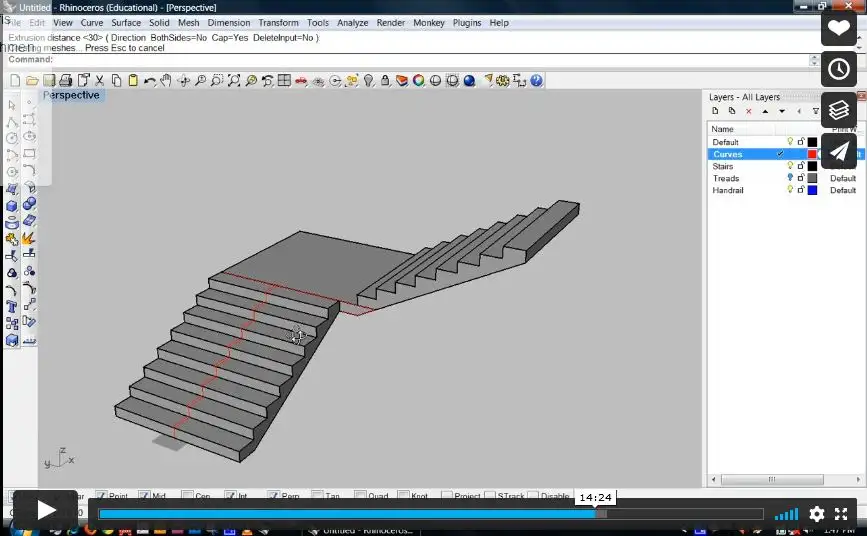
Task: Select the Text object T tool
Action: 12,307
